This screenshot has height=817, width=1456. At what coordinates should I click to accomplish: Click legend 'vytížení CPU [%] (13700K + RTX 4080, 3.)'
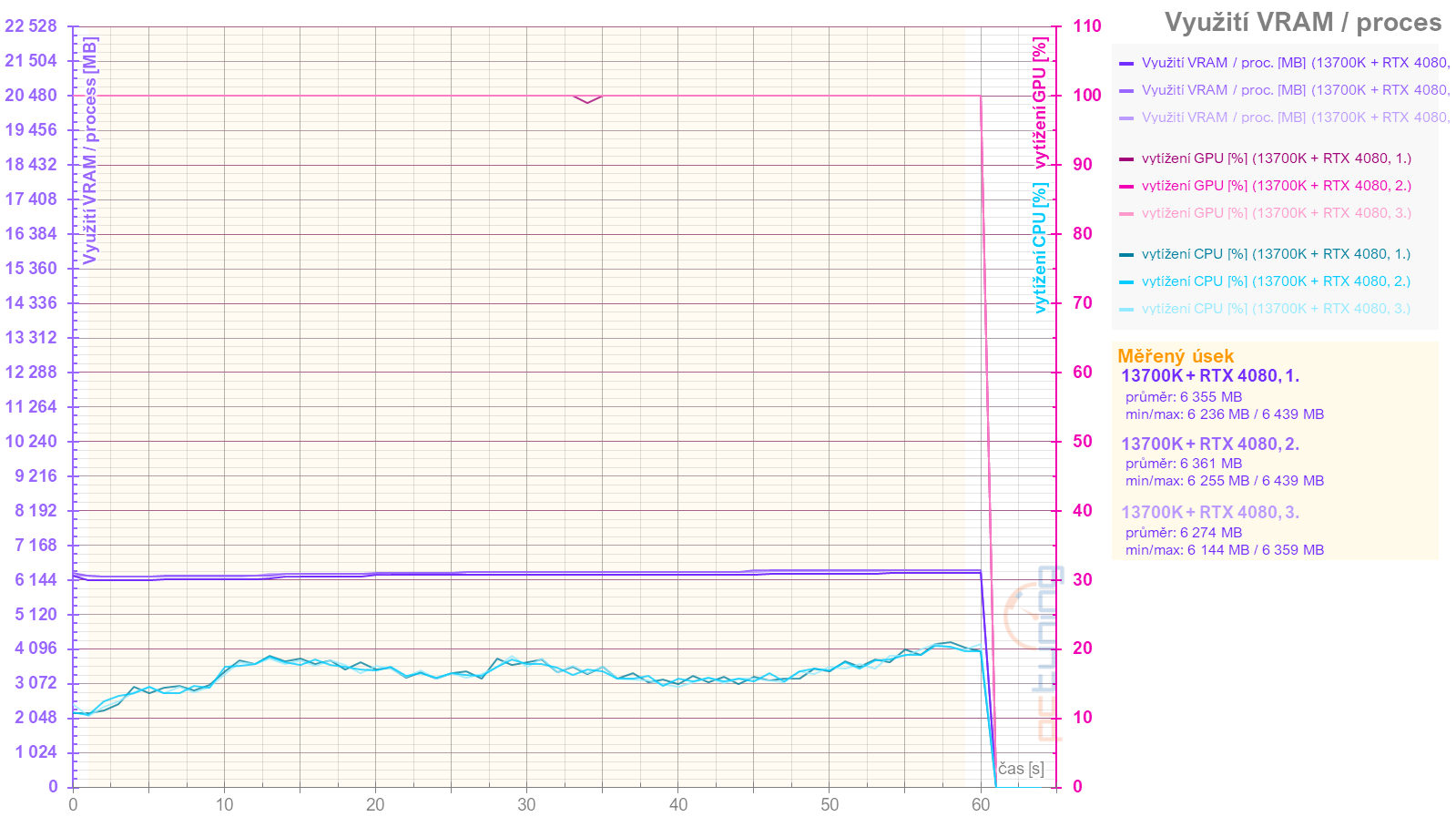[1266, 309]
